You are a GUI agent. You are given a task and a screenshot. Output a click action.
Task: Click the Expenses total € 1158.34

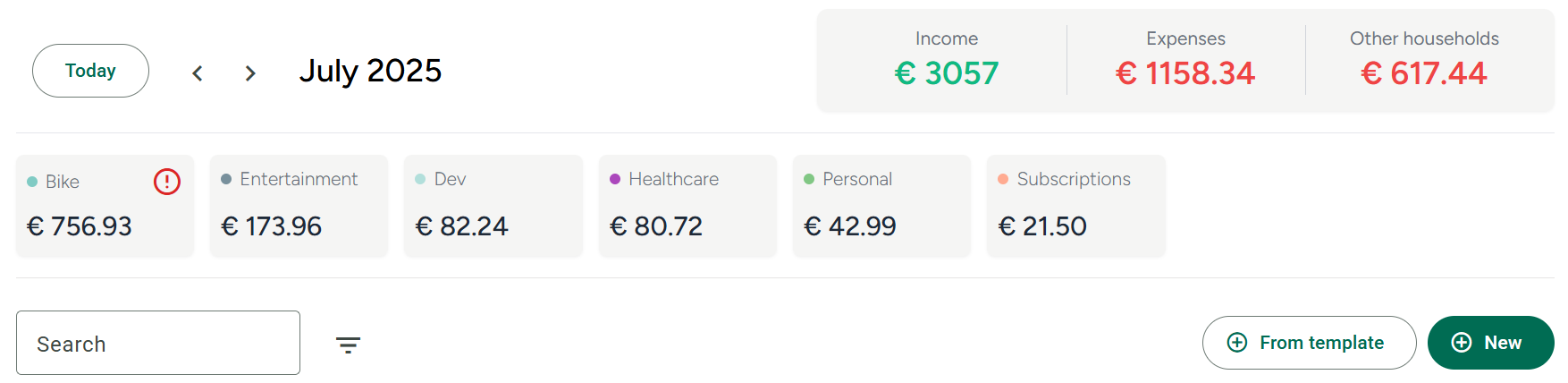pyautogui.click(x=1185, y=72)
